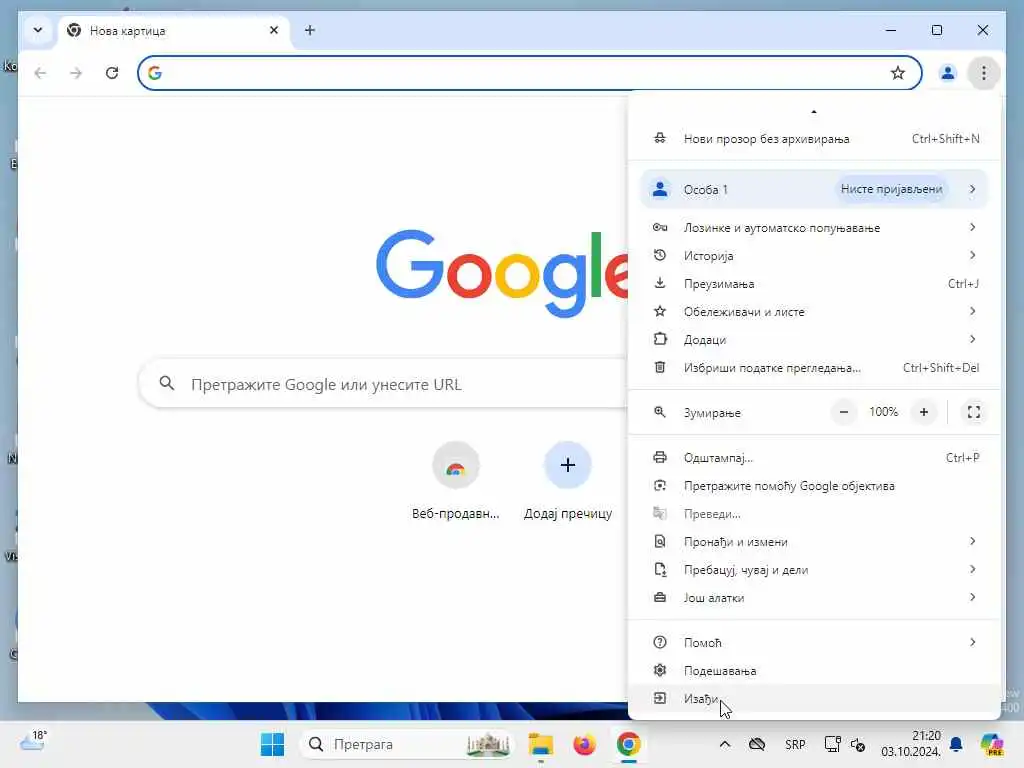Click the Зумирање magnifier icon

pos(660,412)
